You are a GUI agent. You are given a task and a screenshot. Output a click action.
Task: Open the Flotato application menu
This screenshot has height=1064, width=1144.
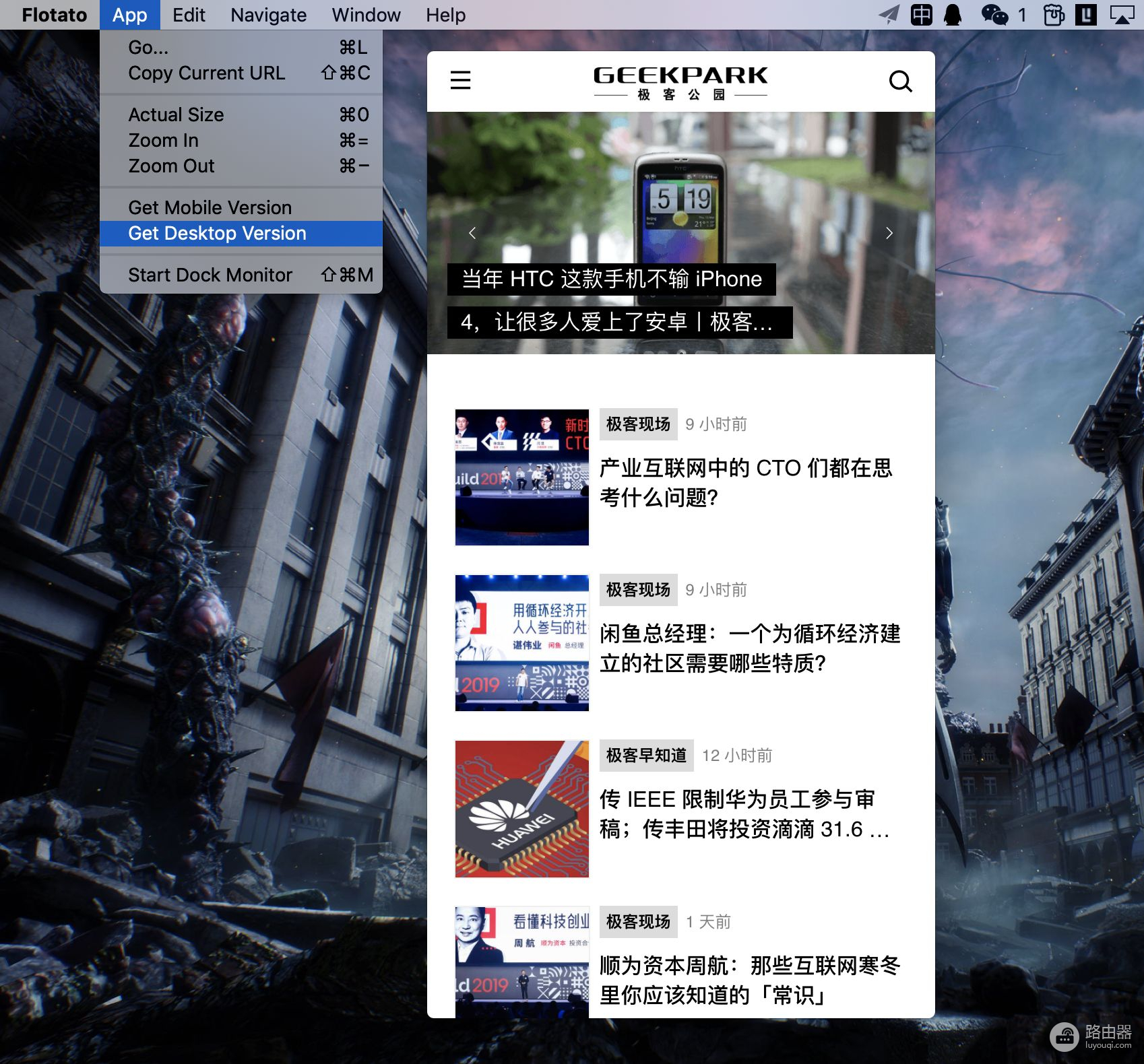[54, 15]
